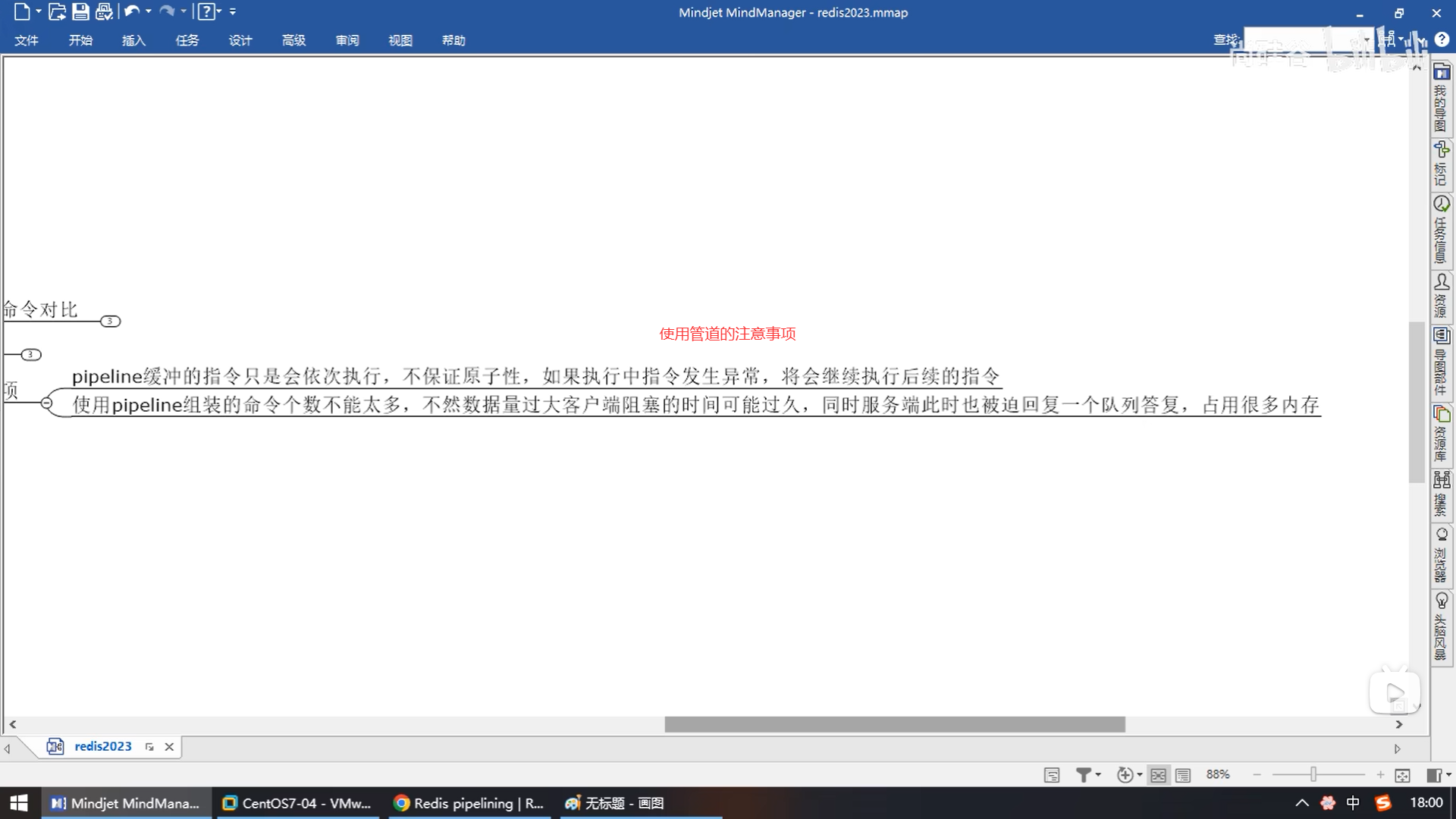Click the Open file folder icon
1456x819 pixels.
coord(57,11)
